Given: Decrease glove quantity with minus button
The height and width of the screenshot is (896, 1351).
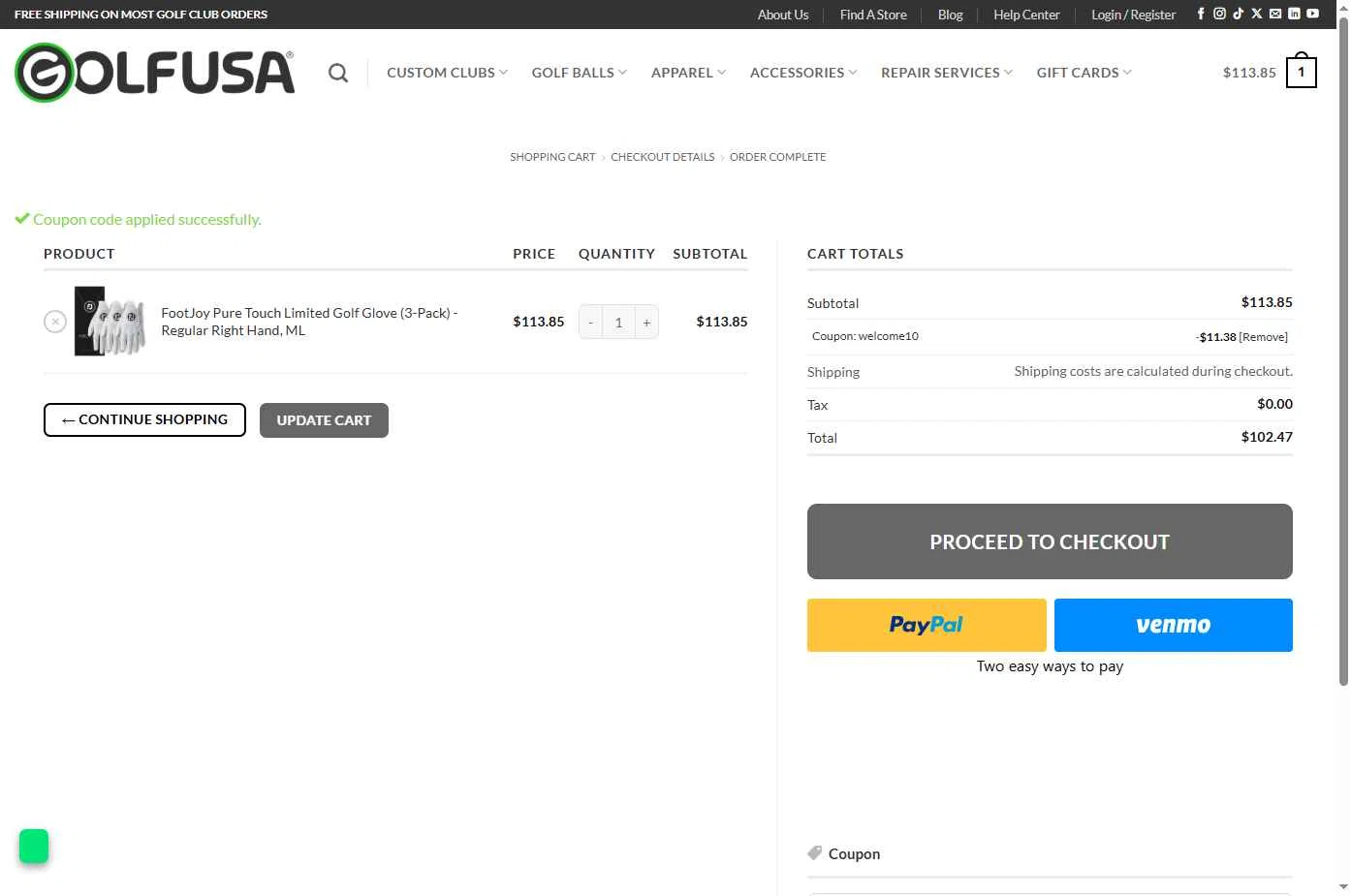Looking at the screenshot, I should (590, 323).
